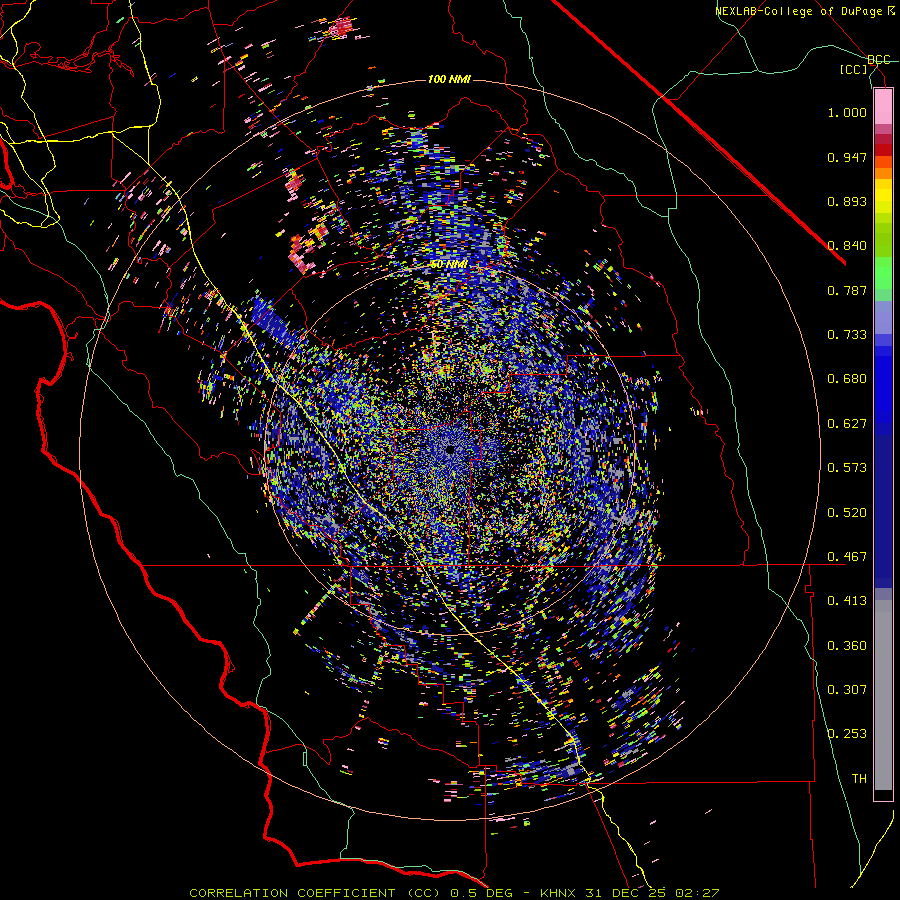
Task: Click the 0.467 scale value
Action: coord(847,557)
